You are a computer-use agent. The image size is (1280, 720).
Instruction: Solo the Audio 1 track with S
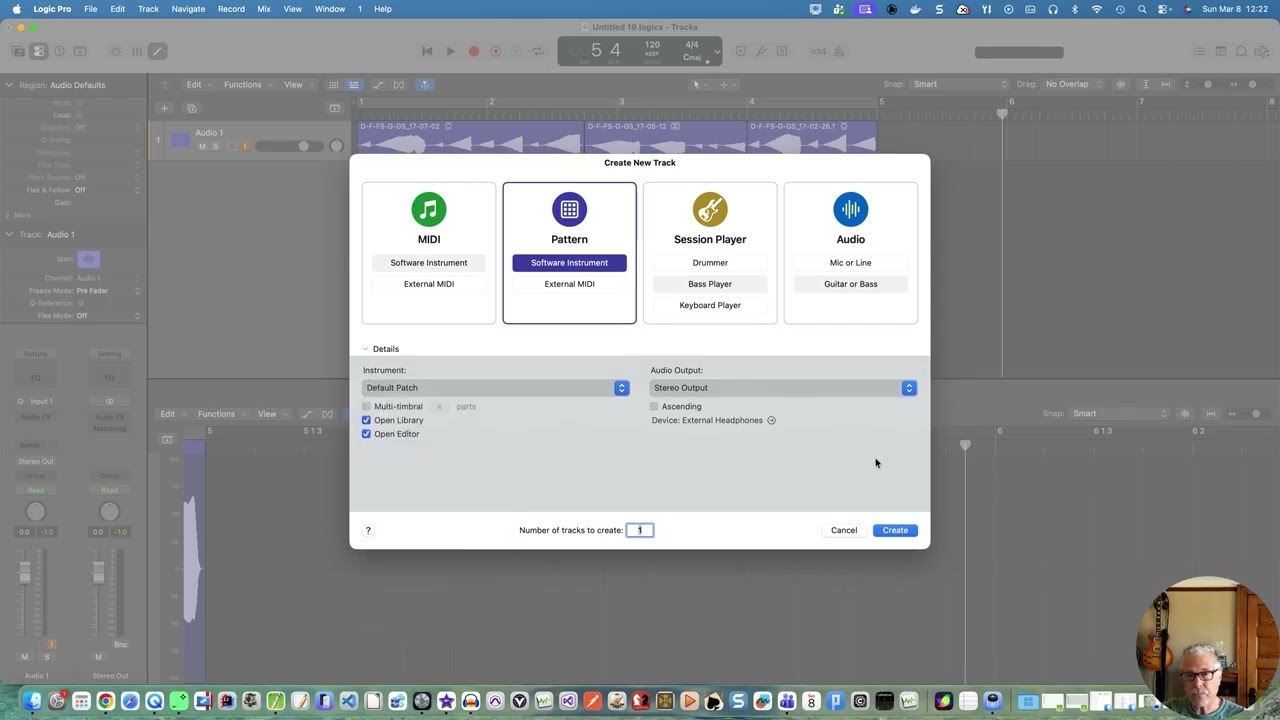pos(215,147)
